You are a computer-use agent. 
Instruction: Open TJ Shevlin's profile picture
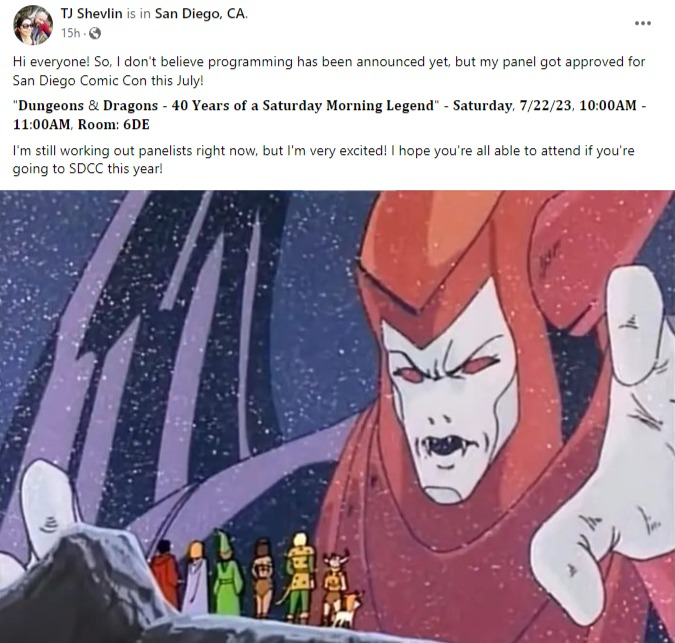33,25
